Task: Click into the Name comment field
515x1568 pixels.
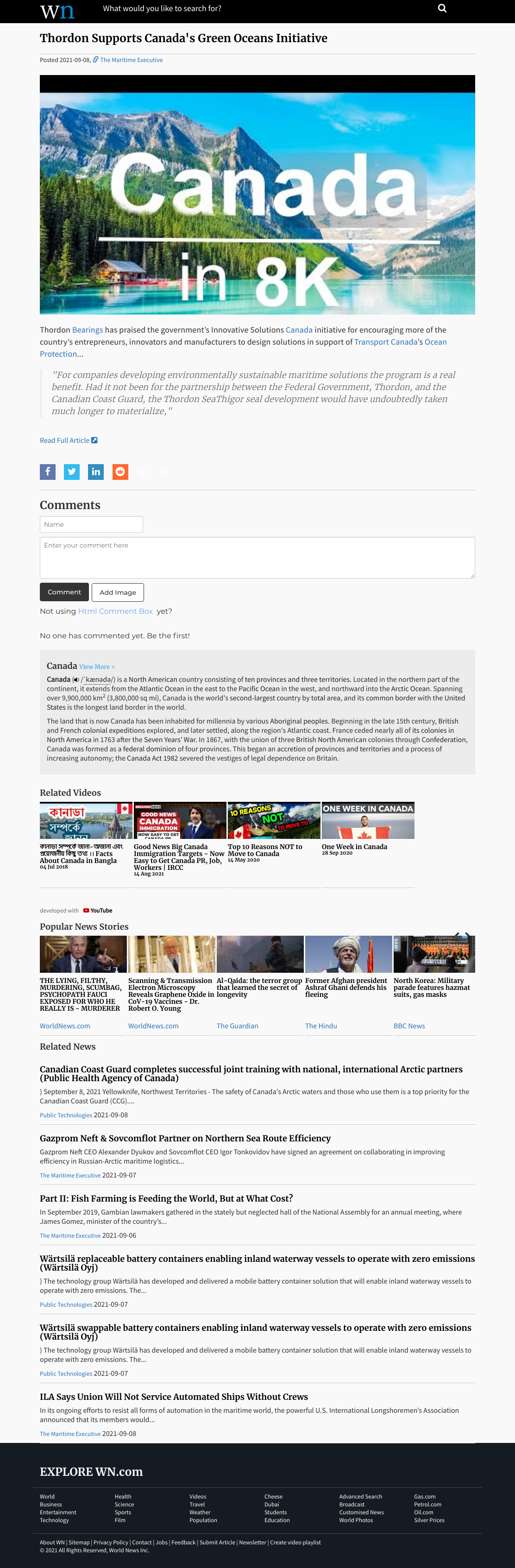Action: (x=91, y=524)
